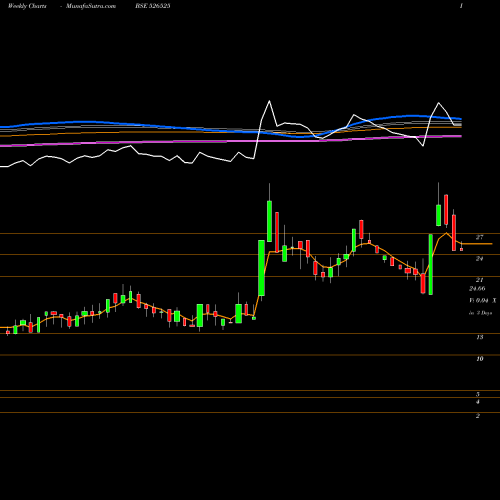The height and width of the screenshot is (500, 500).
Task: Click the 'V: 0.94 X' volume text
Action: (x=483, y=301)
